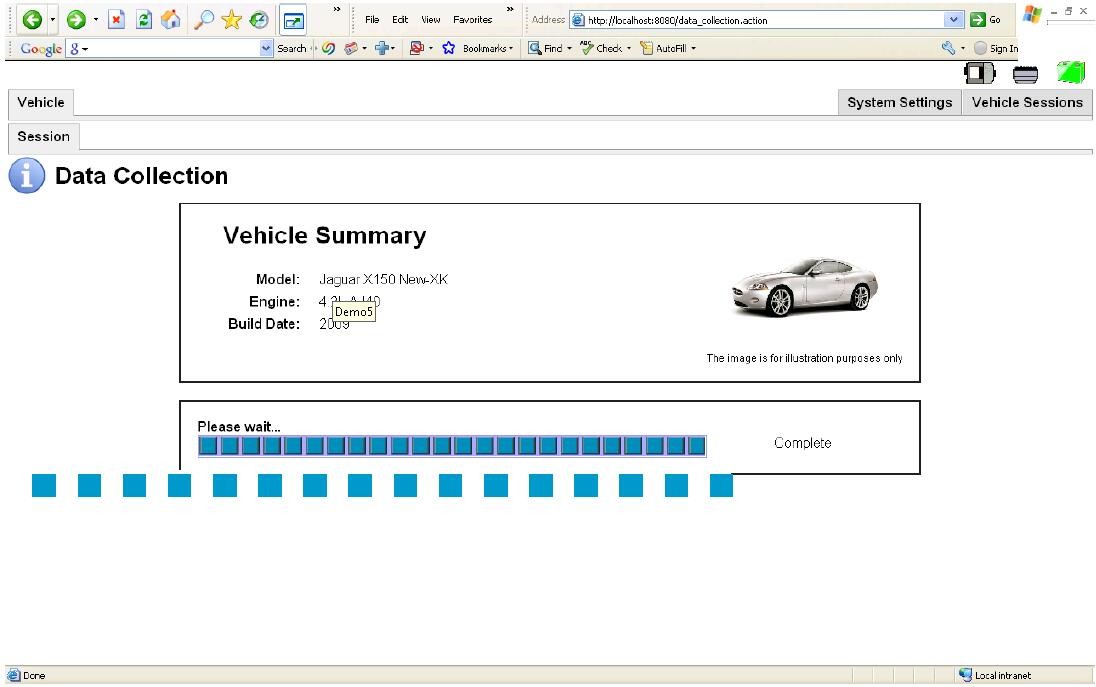Click in the address URL field
1096x687 pixels.
click(765, 20)
